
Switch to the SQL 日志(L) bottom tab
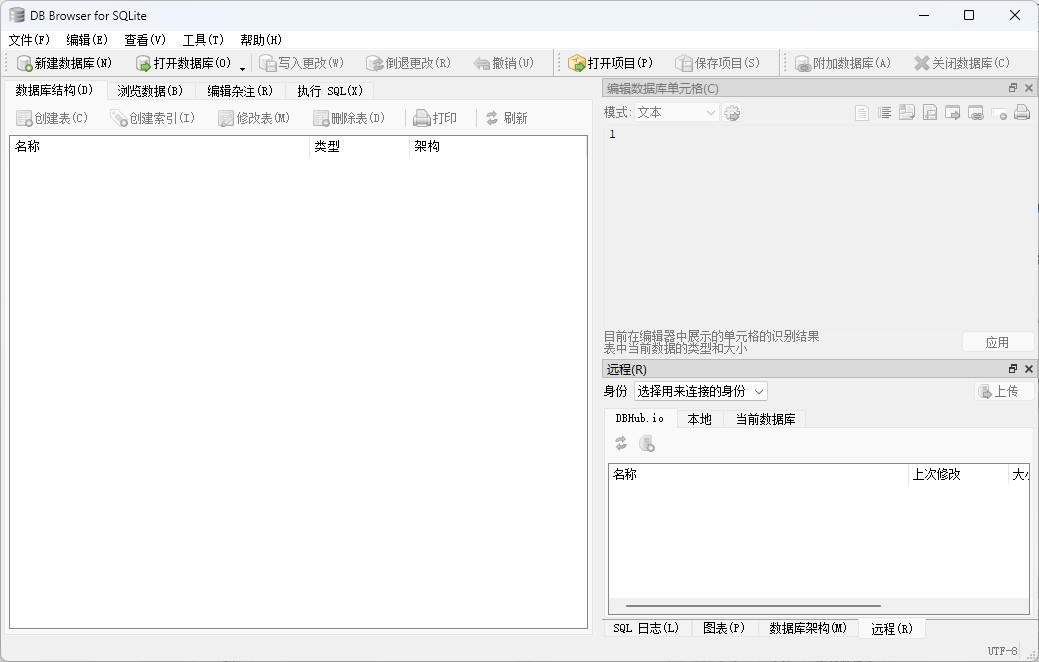coord(645,628)
